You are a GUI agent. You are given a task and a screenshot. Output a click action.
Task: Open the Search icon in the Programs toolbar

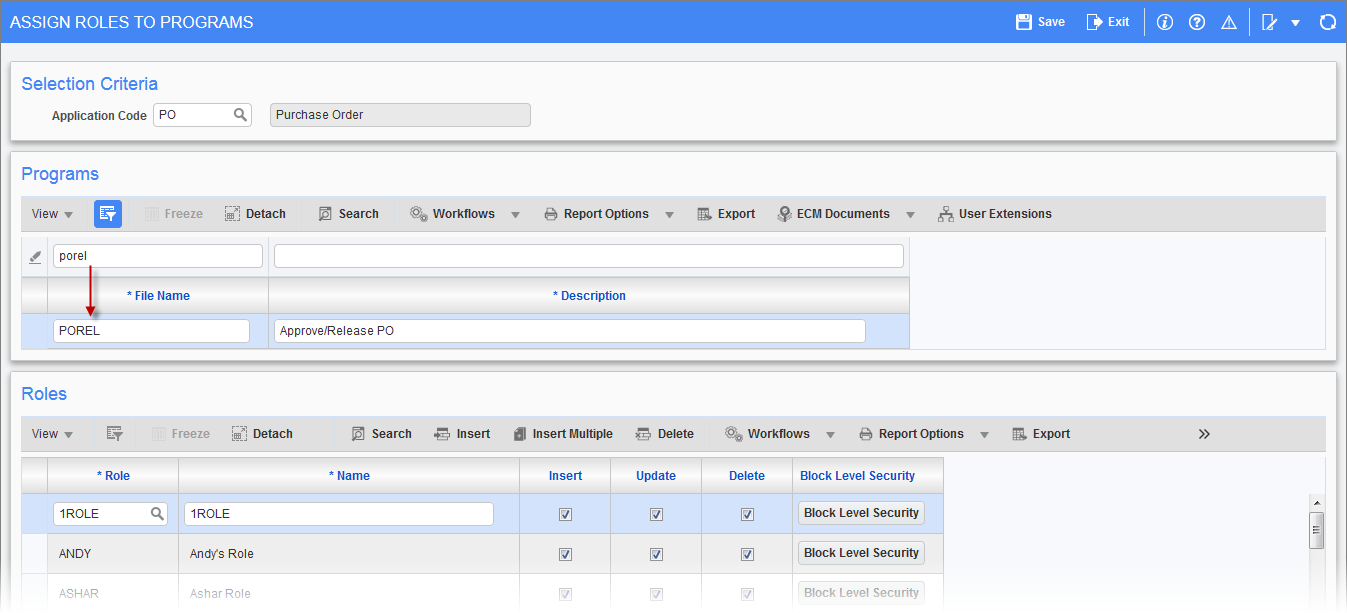click(x=348, y=213)
